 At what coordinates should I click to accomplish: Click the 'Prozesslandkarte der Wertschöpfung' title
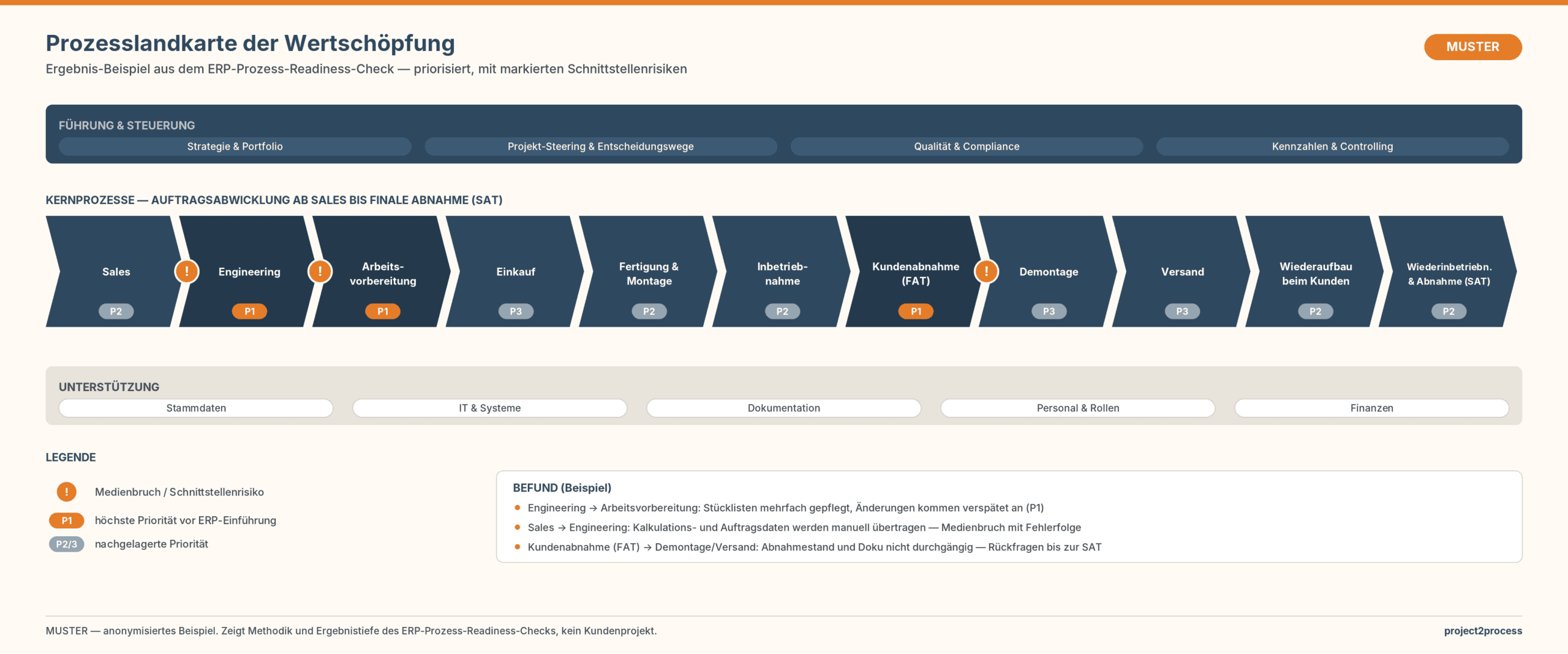pos(250,44)
